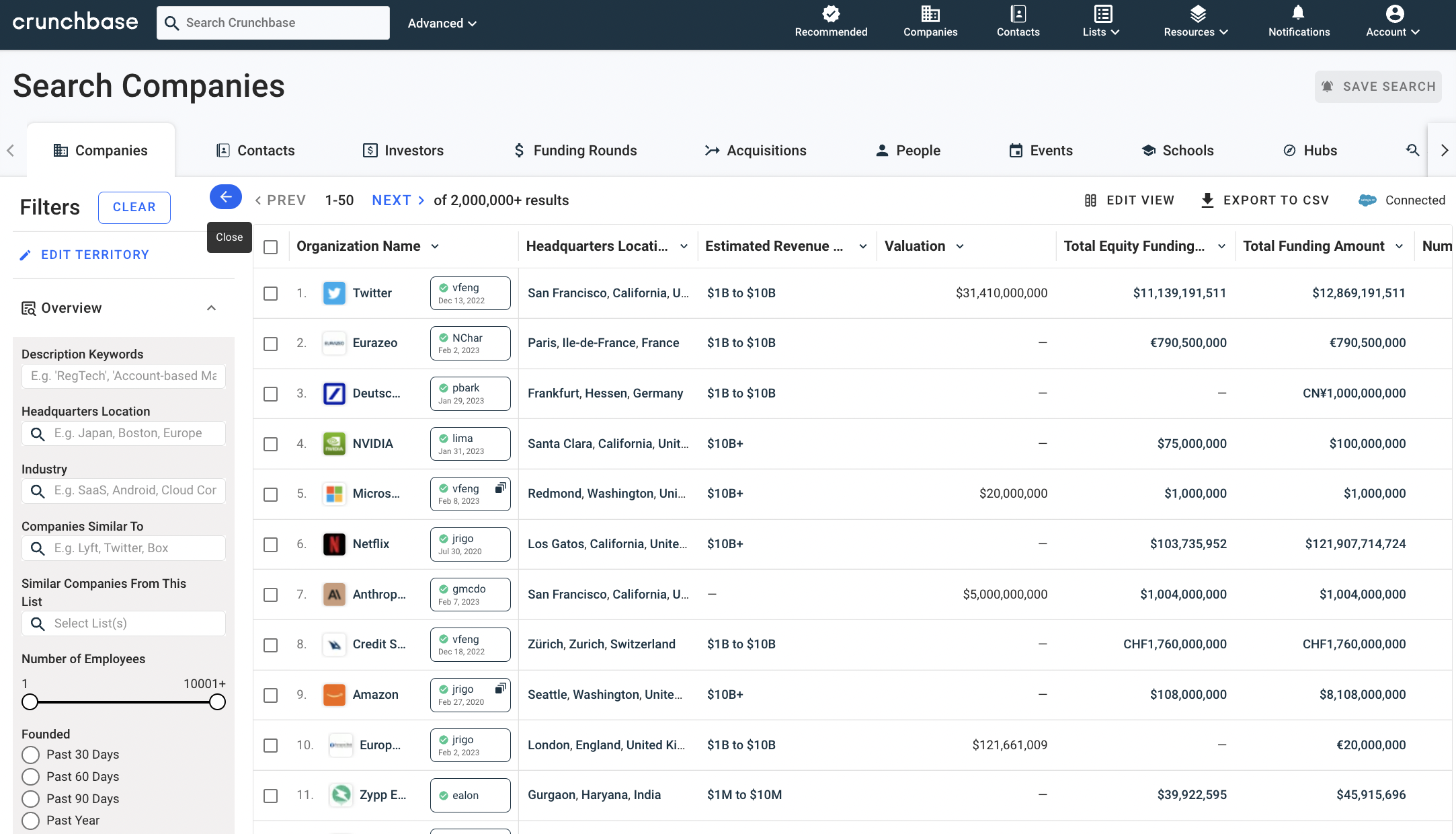Select the checkbox next to Twitter
This screenshot has height=834, width=1456.
pos(271,293)
